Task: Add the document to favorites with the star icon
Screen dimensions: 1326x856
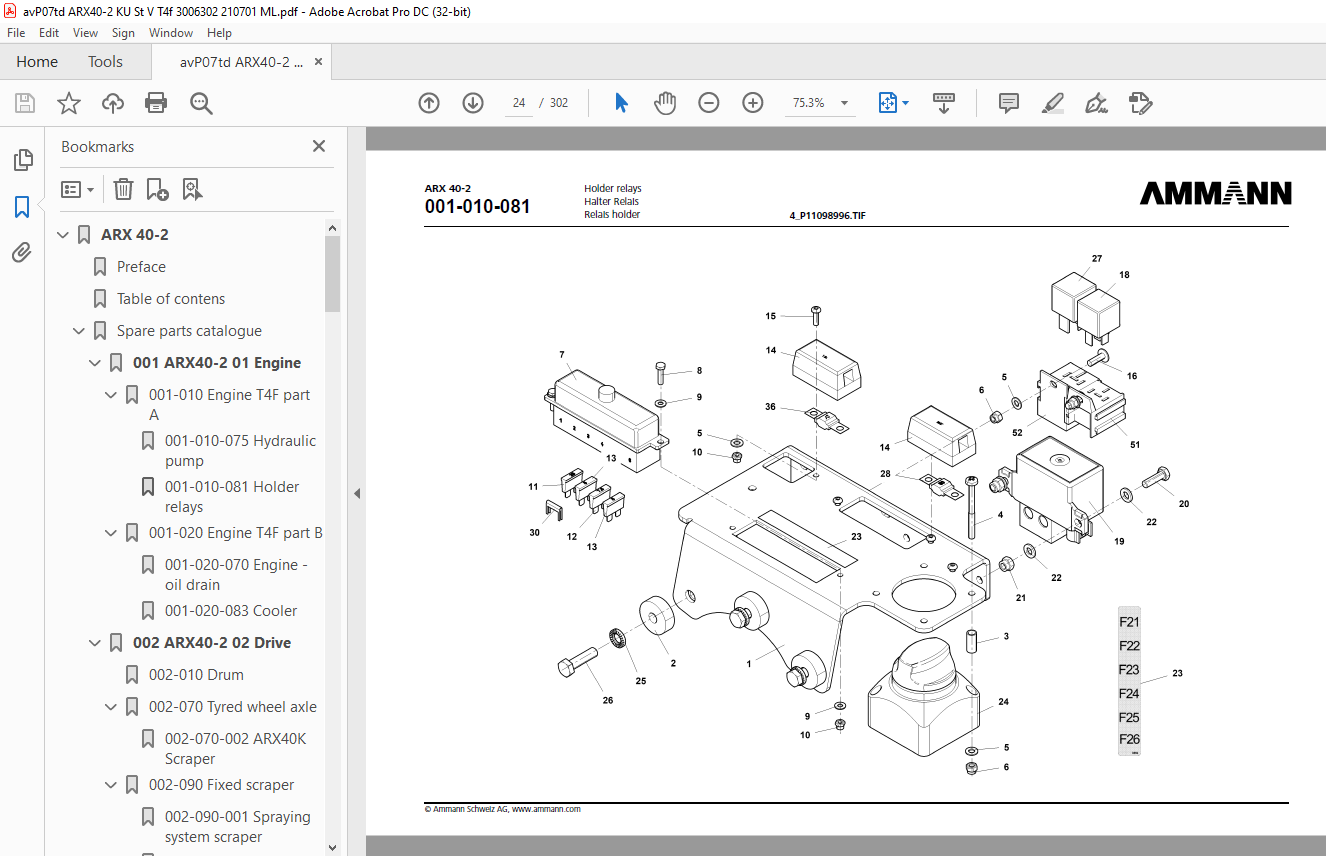Action: pos(69,103)
